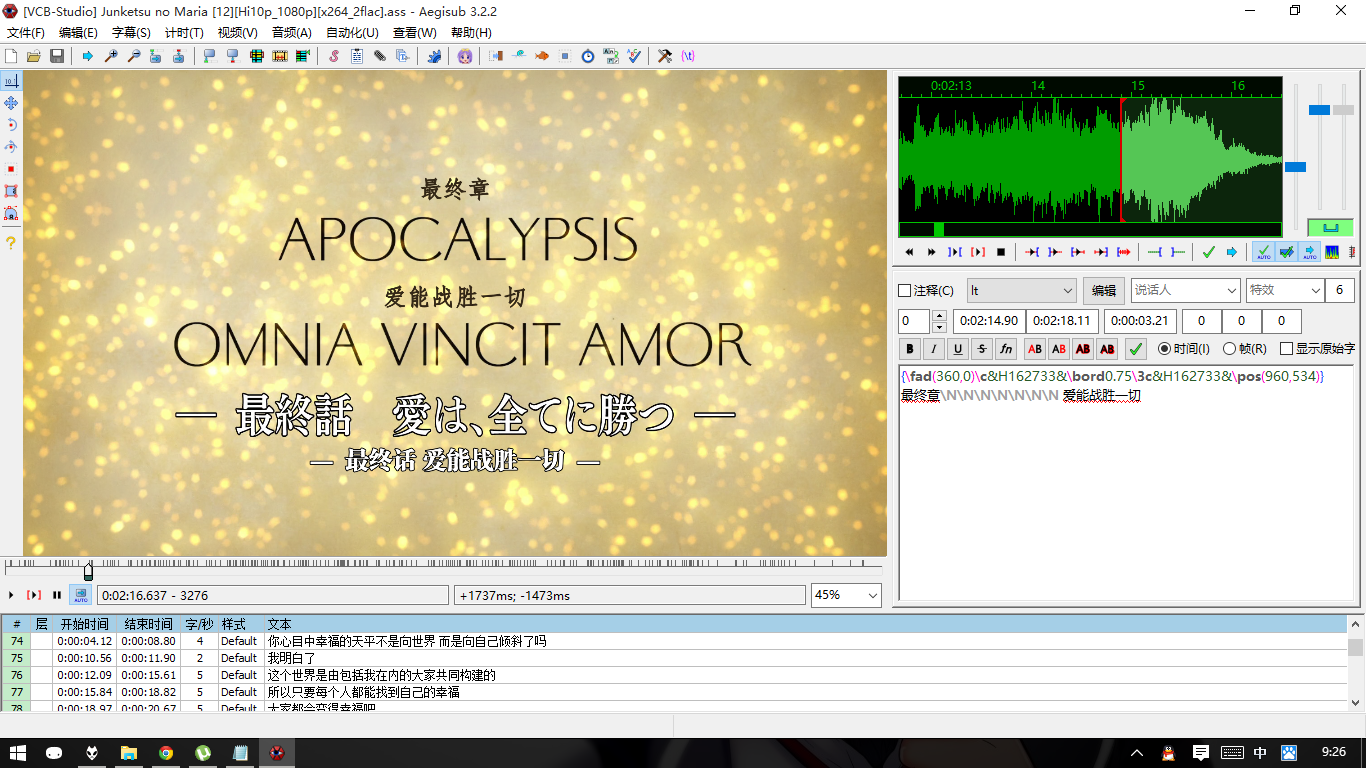The image size is (1366, 768).
Task: Open the ASSDraw anime-face icon
Action: [x=465, y=56]
